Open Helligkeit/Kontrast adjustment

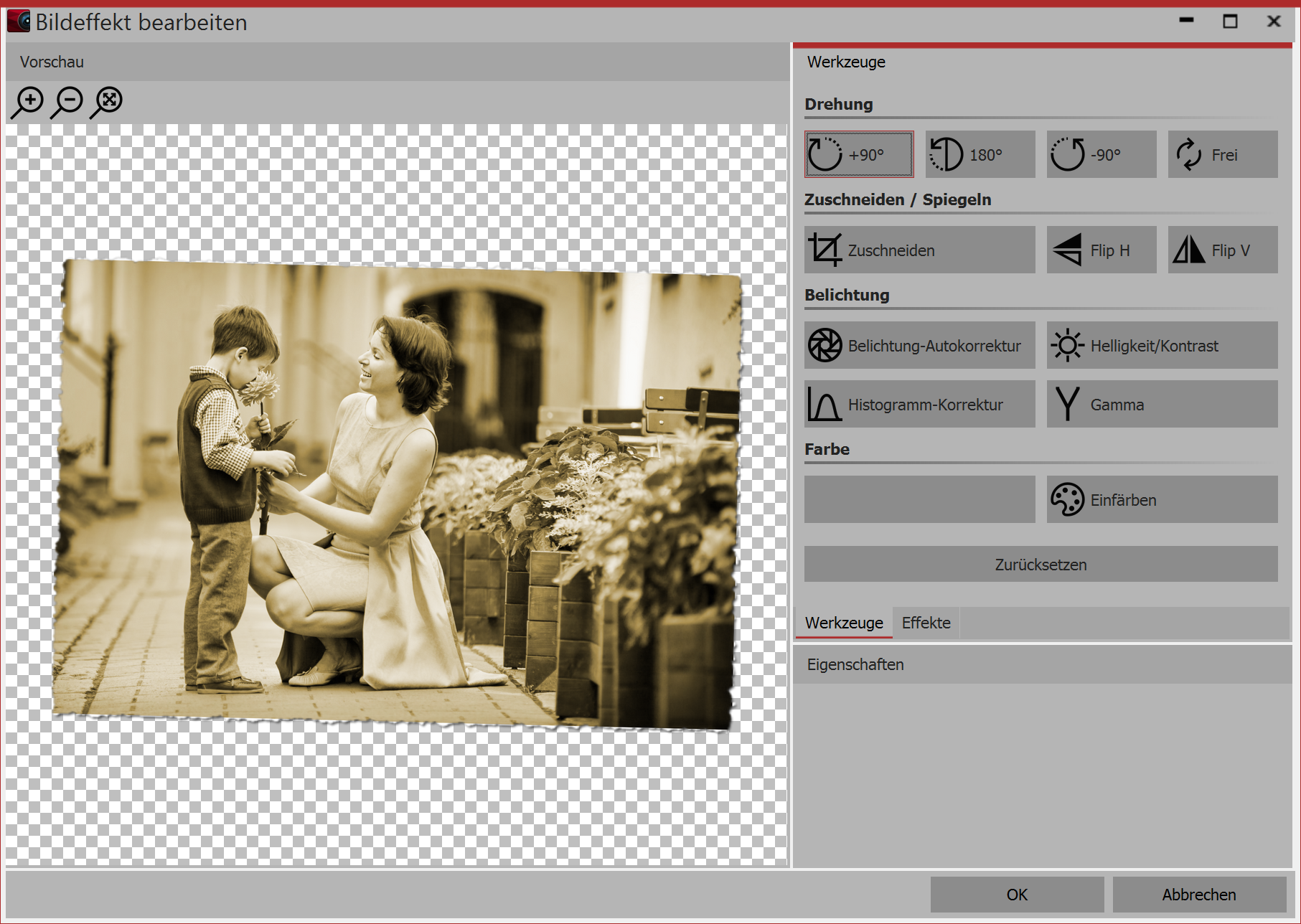click(1161, 345)
